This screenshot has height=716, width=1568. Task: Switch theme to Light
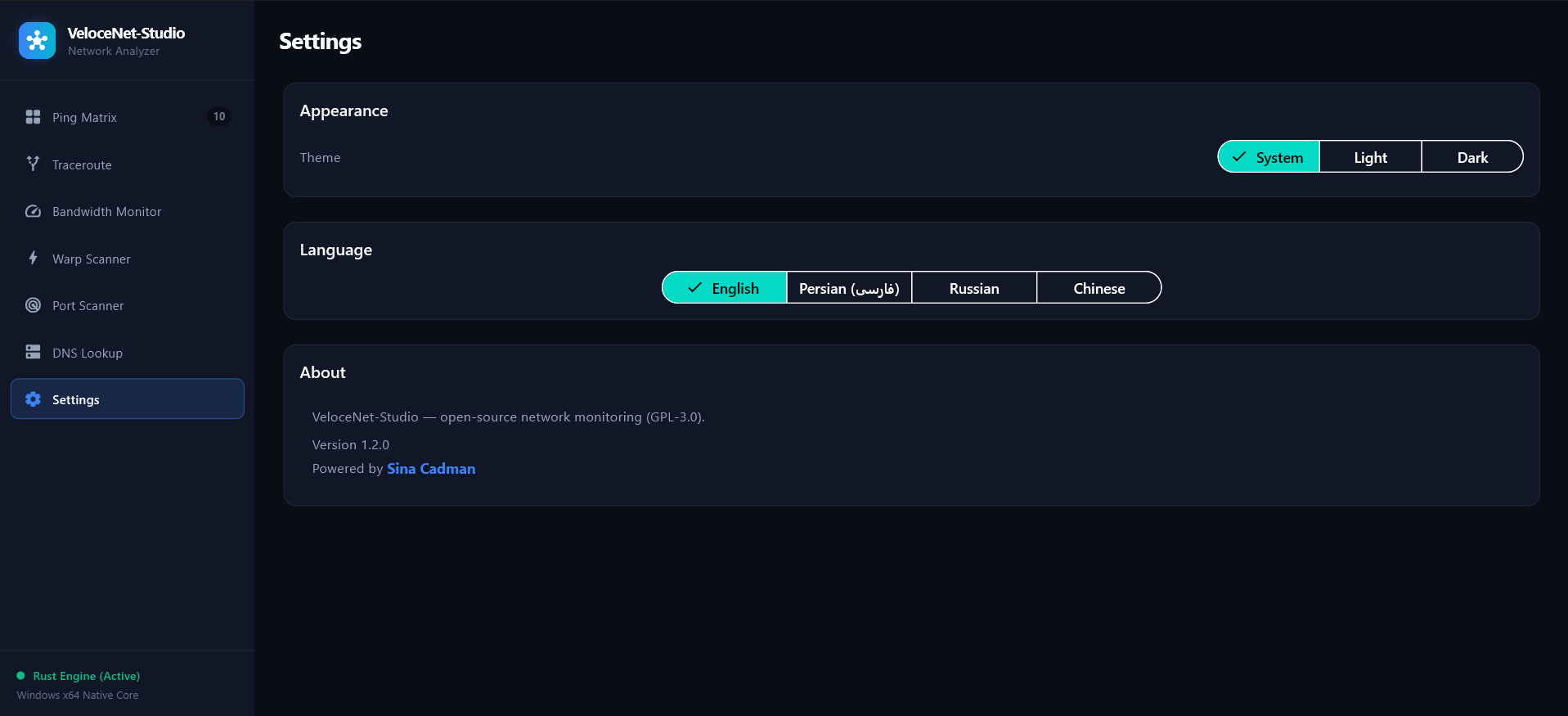(x=1371, y=157)
